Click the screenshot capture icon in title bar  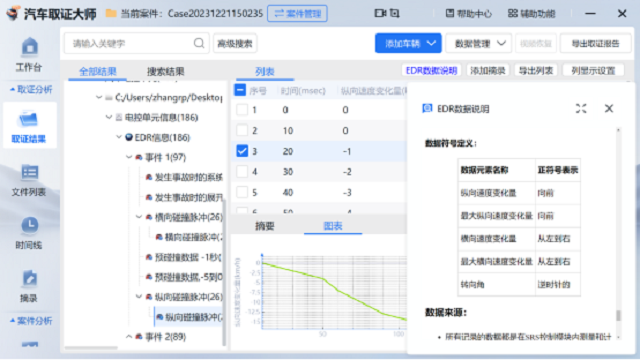(395, 13)
